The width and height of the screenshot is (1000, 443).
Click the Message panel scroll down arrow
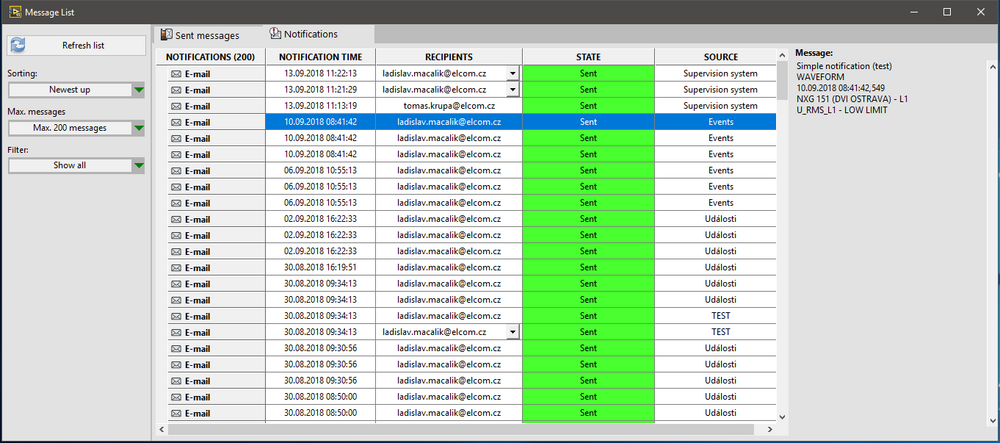point(992,420)
